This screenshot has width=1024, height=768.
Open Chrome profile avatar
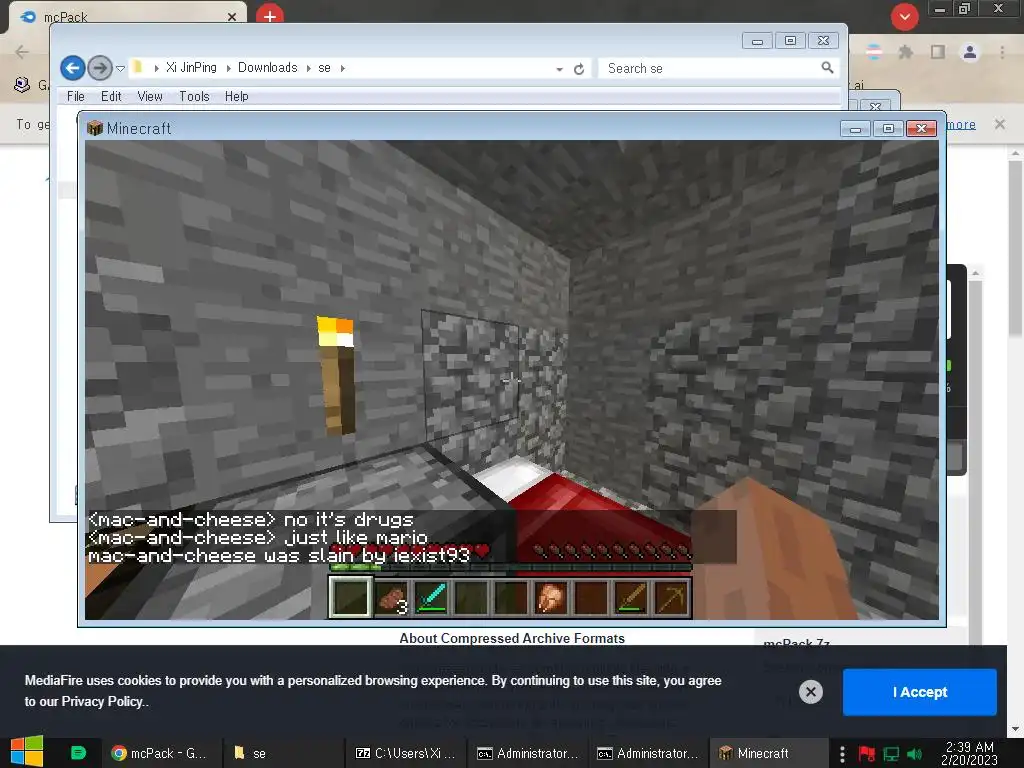[x=970, y=52]
